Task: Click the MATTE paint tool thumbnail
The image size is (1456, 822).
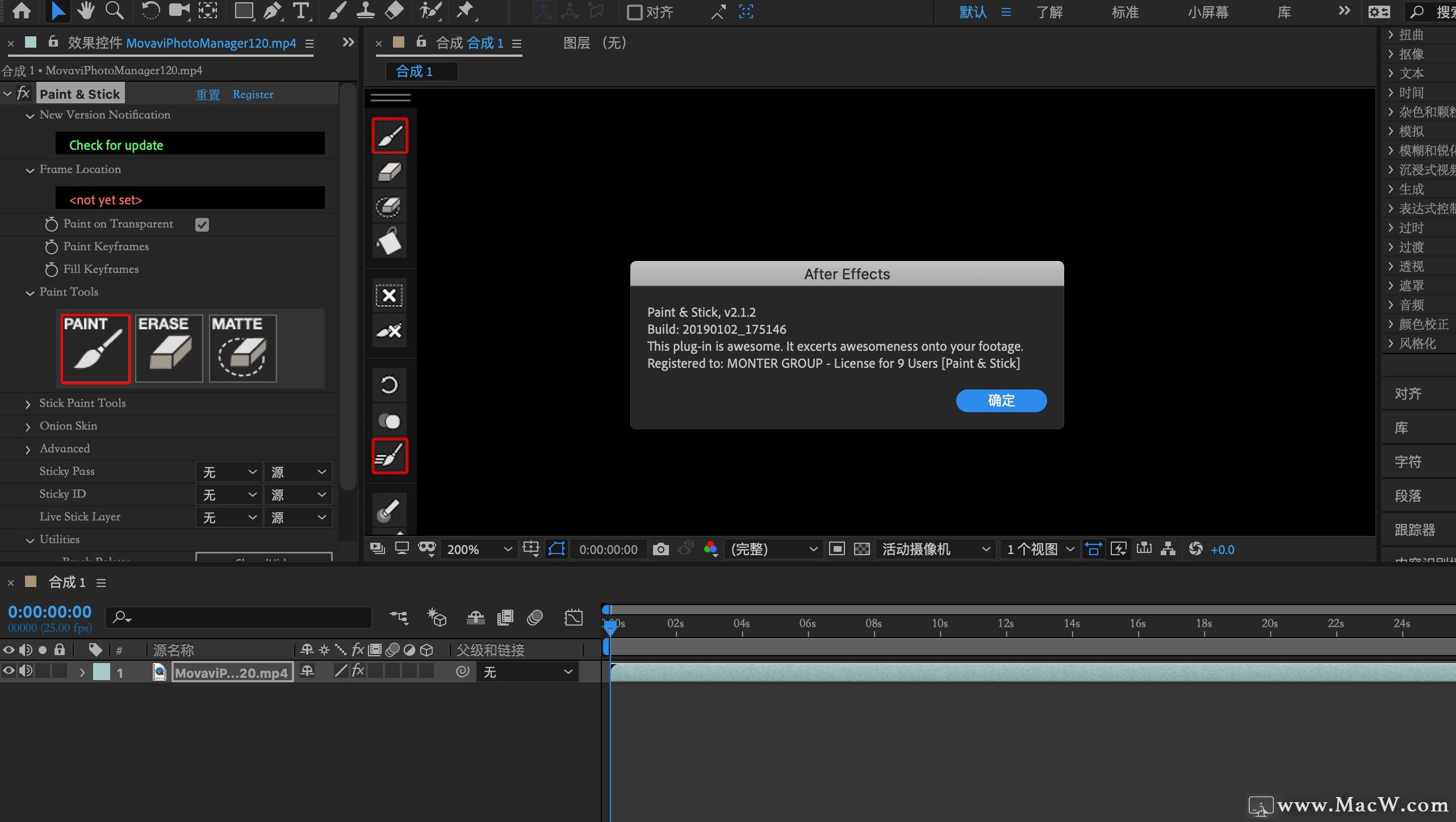Action: point(242,348)
